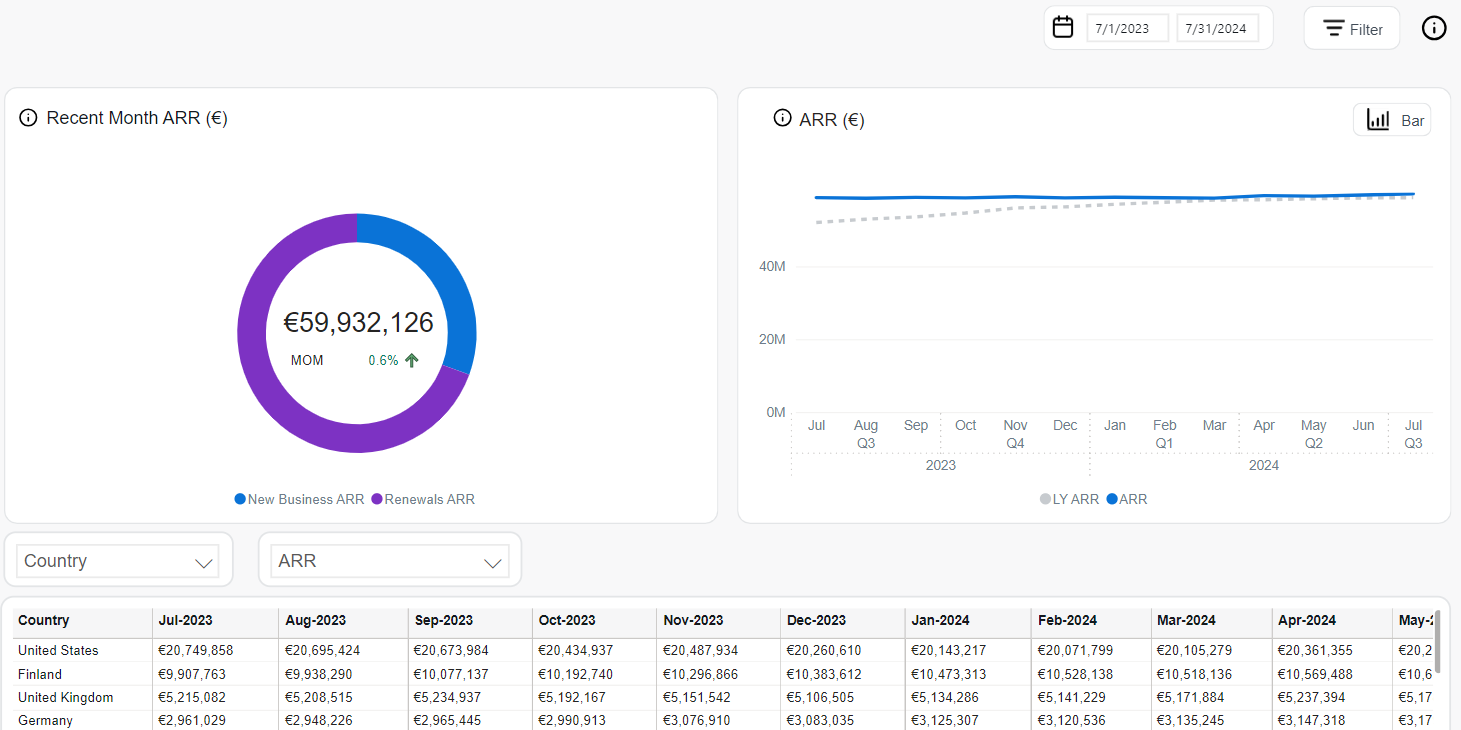Select the Finland row label
Image resolution: width=1461 pixels, height=730 pixels.
(x=40, y=674)
